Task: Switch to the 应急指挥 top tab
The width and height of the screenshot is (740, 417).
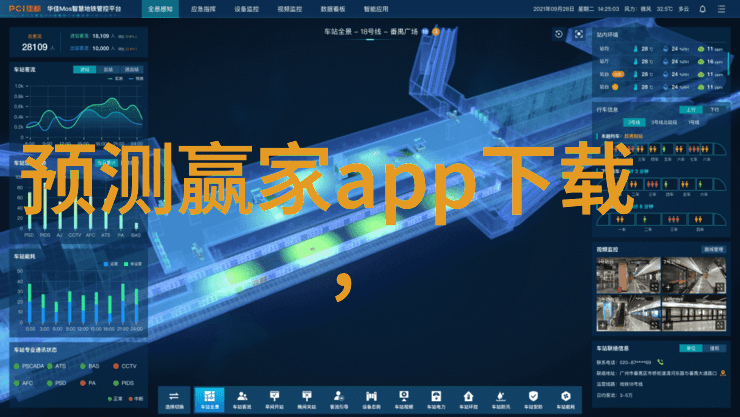Action: (x=201, y=8)
